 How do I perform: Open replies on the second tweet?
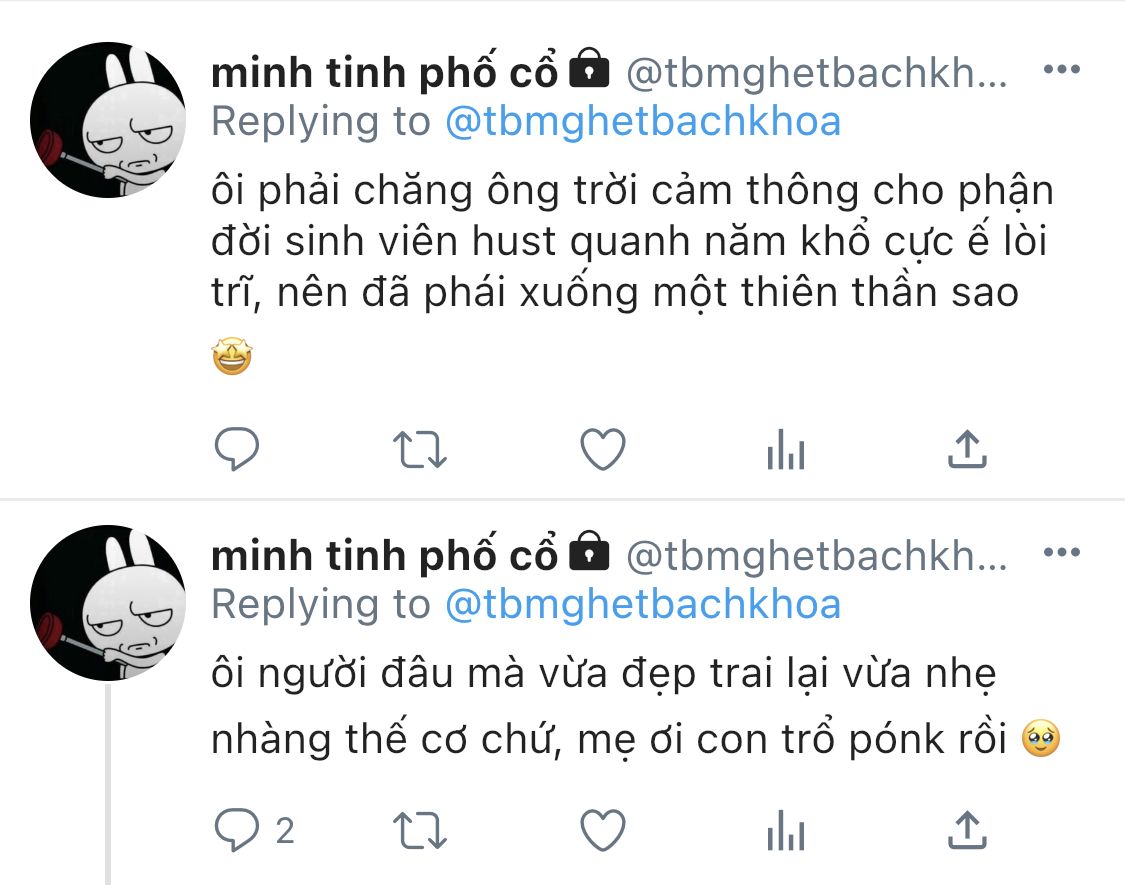[x=254, y=830]
